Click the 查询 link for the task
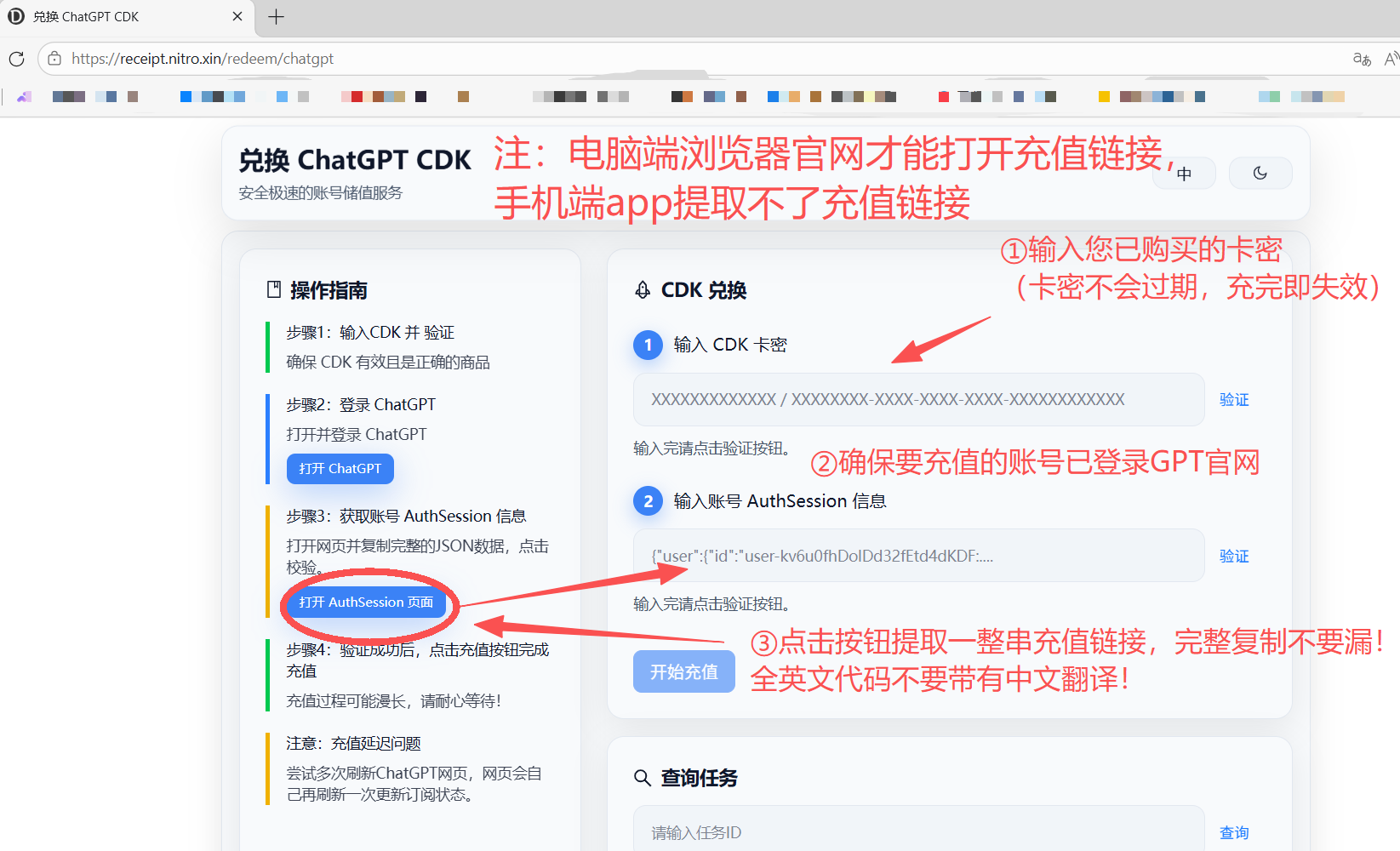The image size is (1400, 851). [1234, 832]
